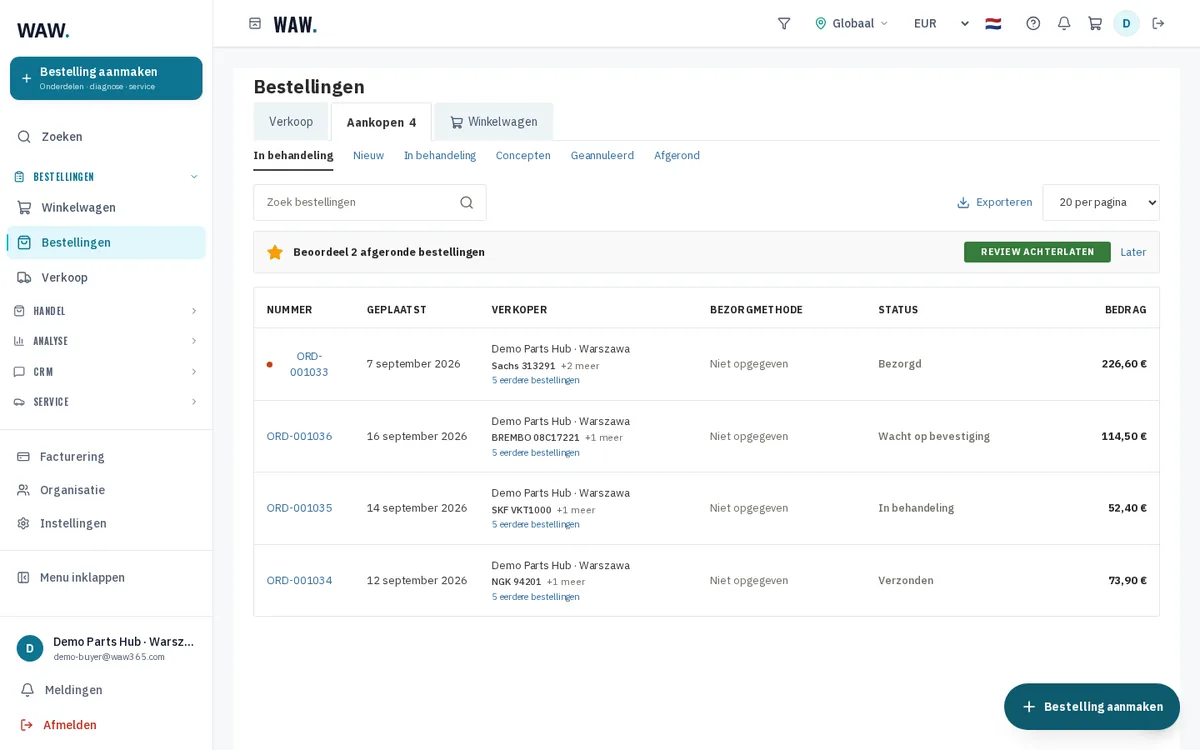This screenshot has height=750, width=1200.
Task: Switch to the Verkoop tab
Action: point(291,122)
